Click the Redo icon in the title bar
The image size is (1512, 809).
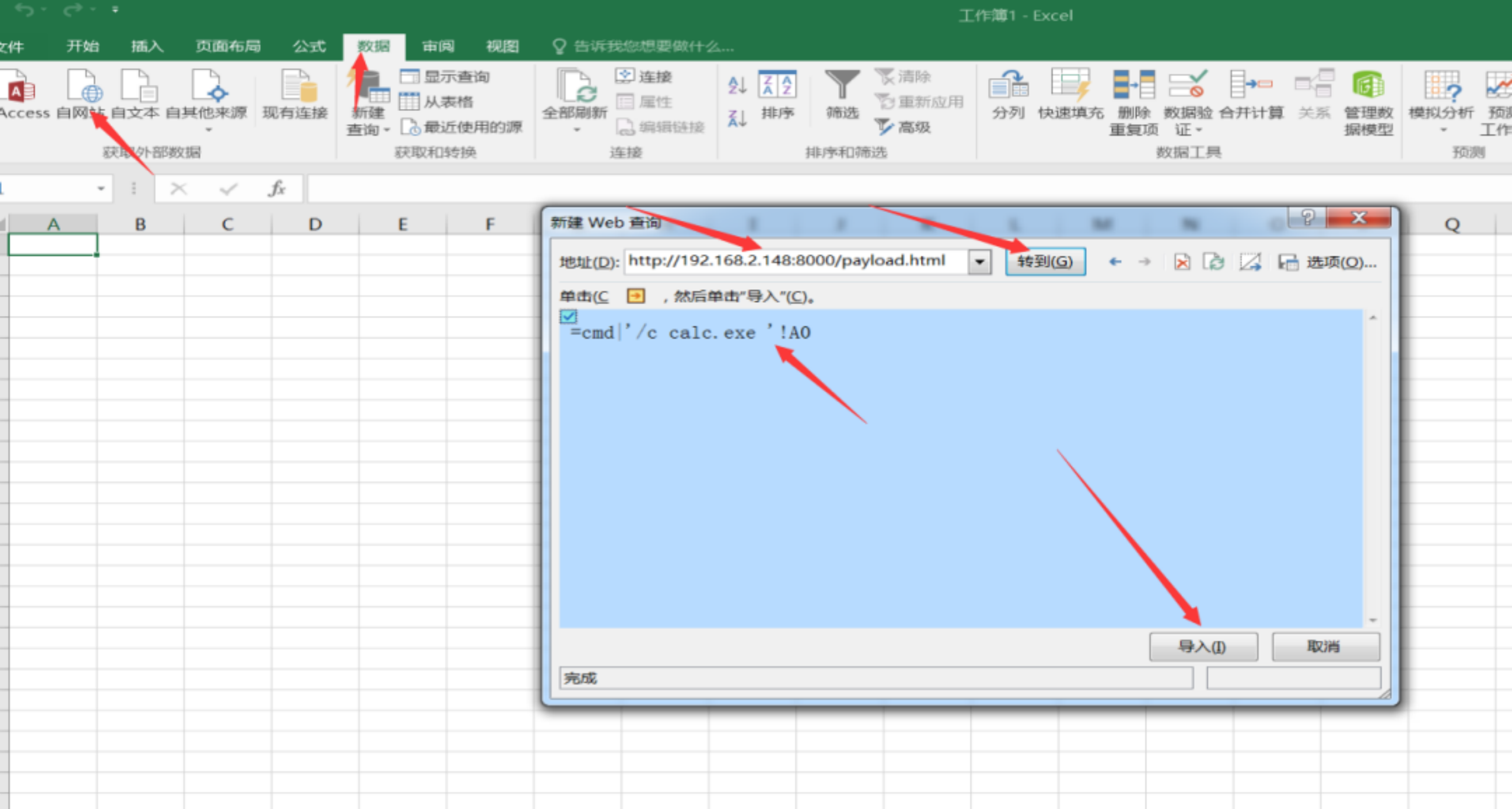73,9
